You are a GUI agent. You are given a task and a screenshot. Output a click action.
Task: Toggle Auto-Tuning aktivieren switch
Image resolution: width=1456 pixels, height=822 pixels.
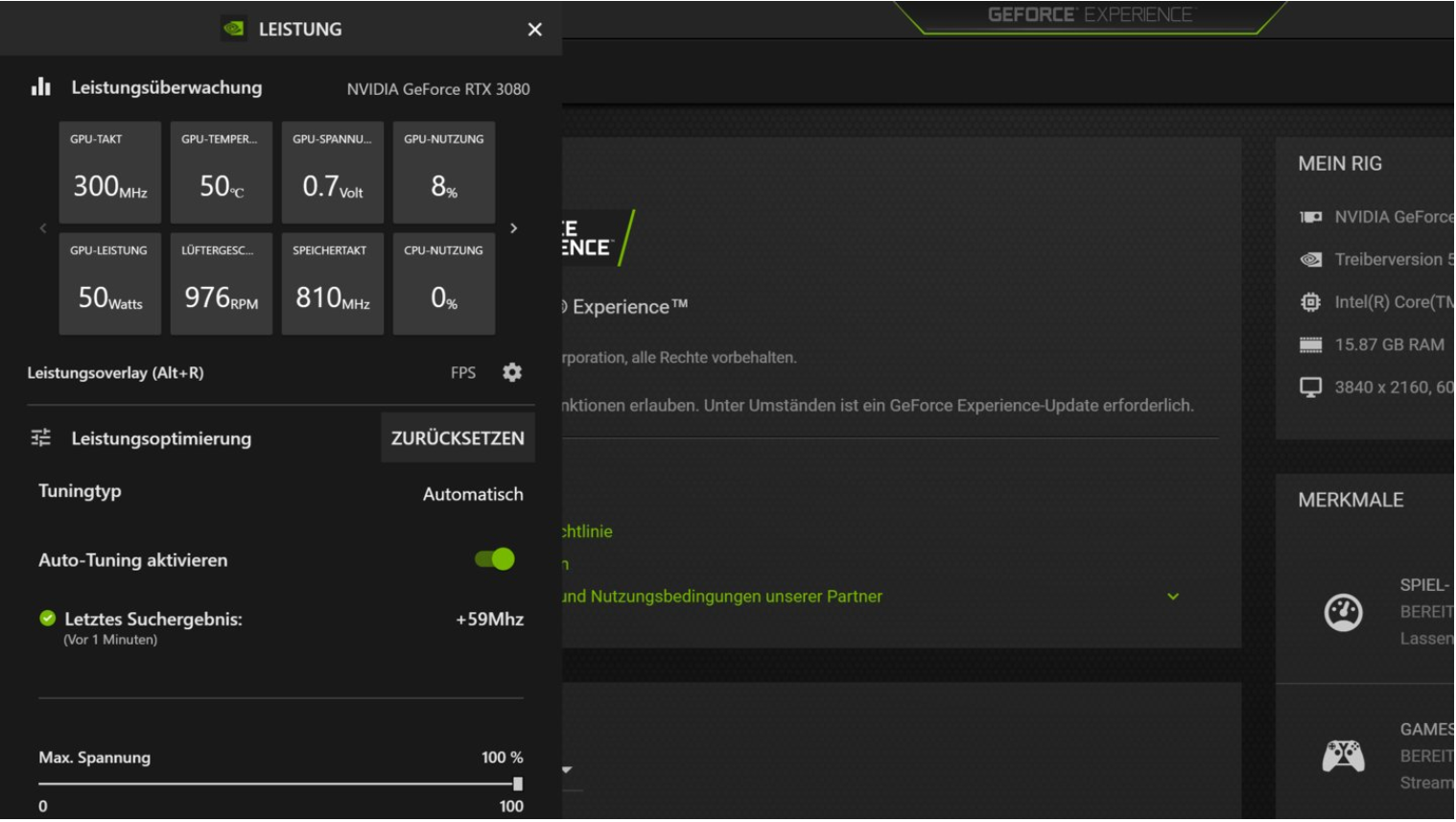(x=495, y=559)
